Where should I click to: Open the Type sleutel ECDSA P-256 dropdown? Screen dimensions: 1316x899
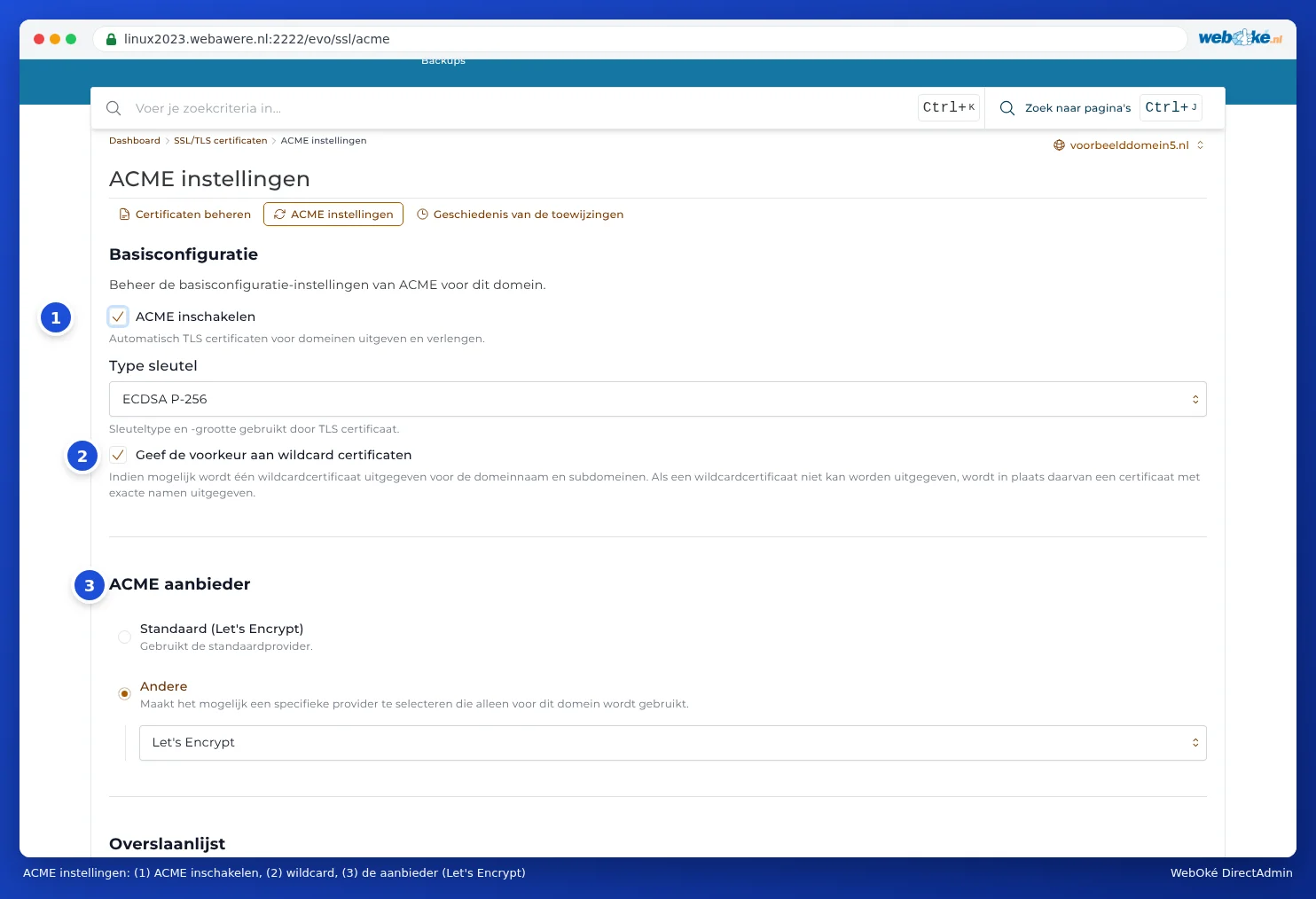tap(658, 399)
